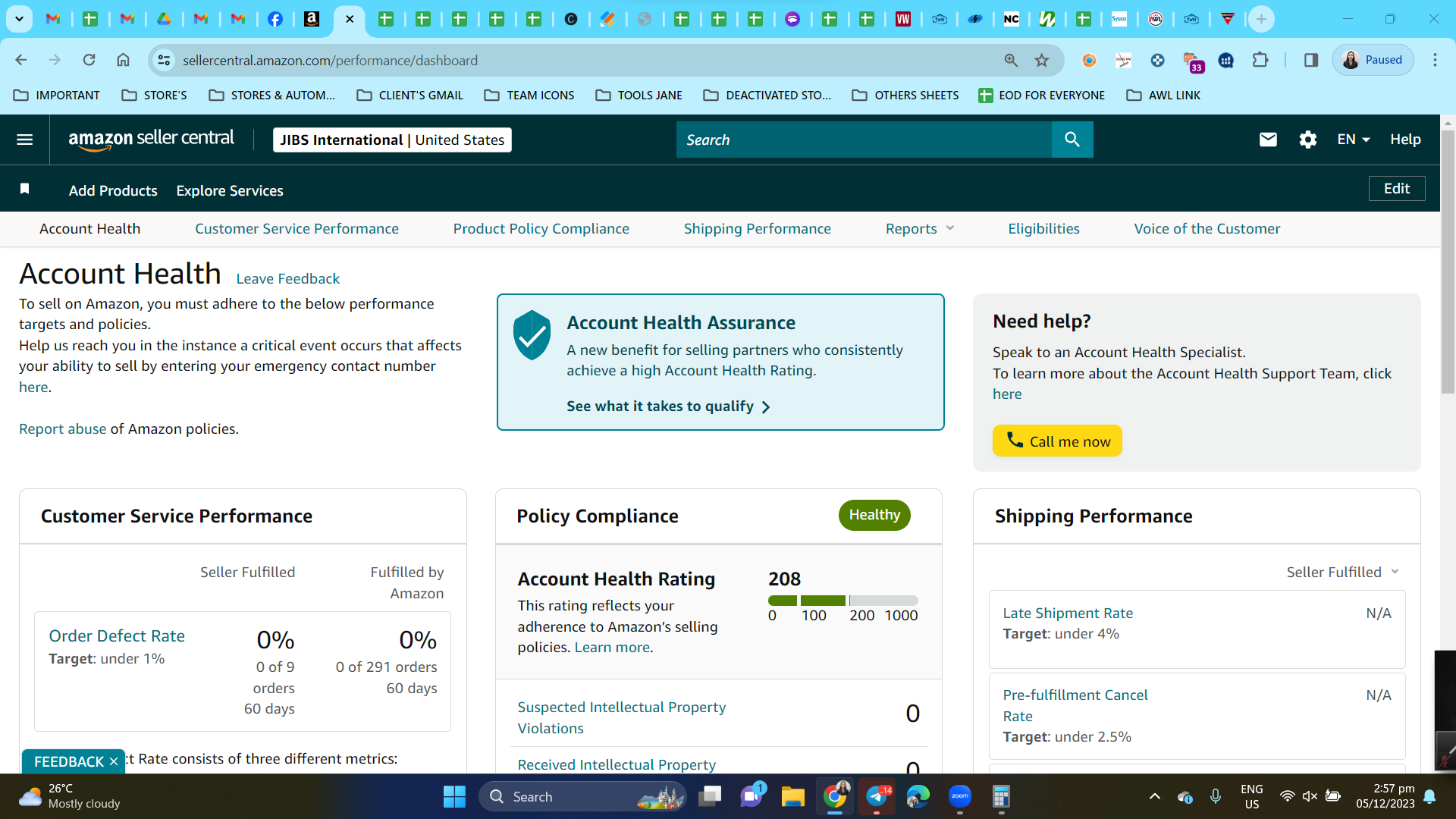Image resolution: width=1456 pixels, height=819 pixels.
Task: Open the browser home page
Action: click(123, 60)
